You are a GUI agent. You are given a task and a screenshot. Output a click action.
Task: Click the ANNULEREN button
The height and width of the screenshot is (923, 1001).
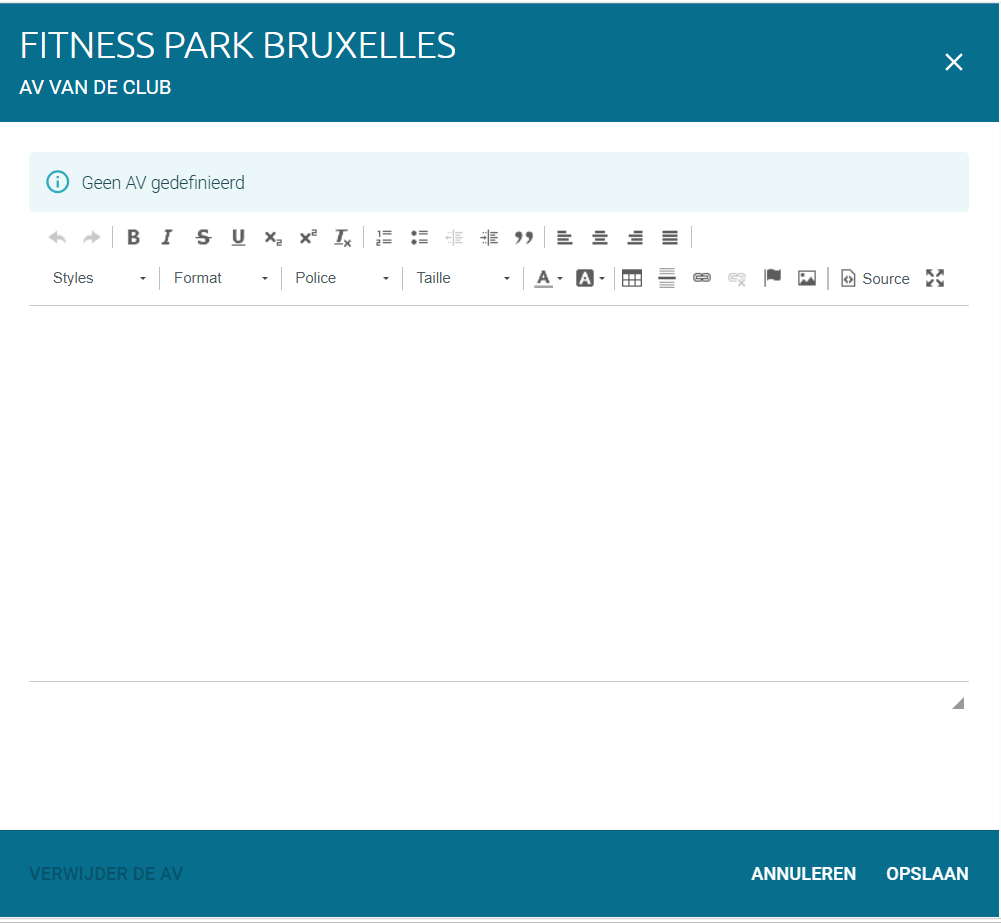tap(803, 874)
